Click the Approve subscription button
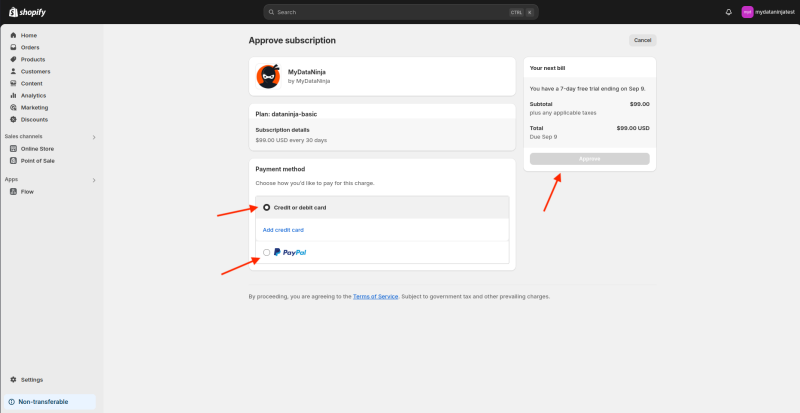The width and height of the screenshot is (800, 413). (x=589, y=159)
